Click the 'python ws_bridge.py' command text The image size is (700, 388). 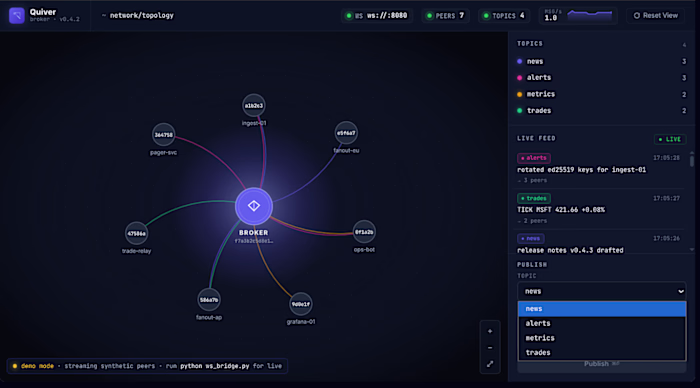point(215,366)
